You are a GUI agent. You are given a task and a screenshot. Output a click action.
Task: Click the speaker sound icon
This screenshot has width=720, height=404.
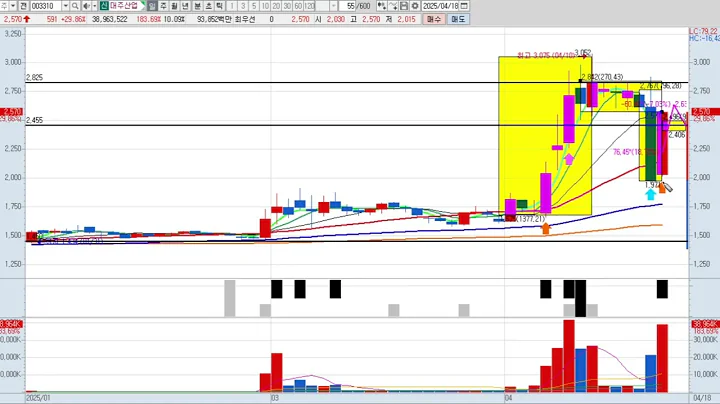86,6
